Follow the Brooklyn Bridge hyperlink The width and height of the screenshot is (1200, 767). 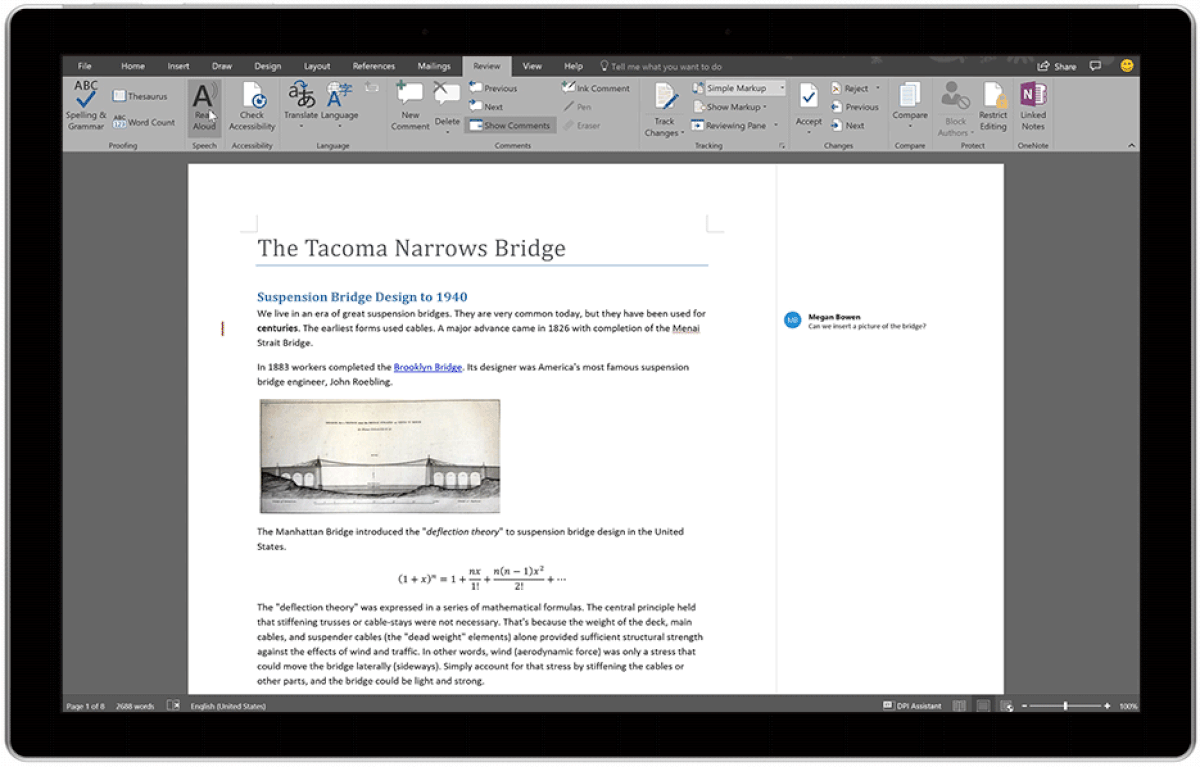pos(427,367)
